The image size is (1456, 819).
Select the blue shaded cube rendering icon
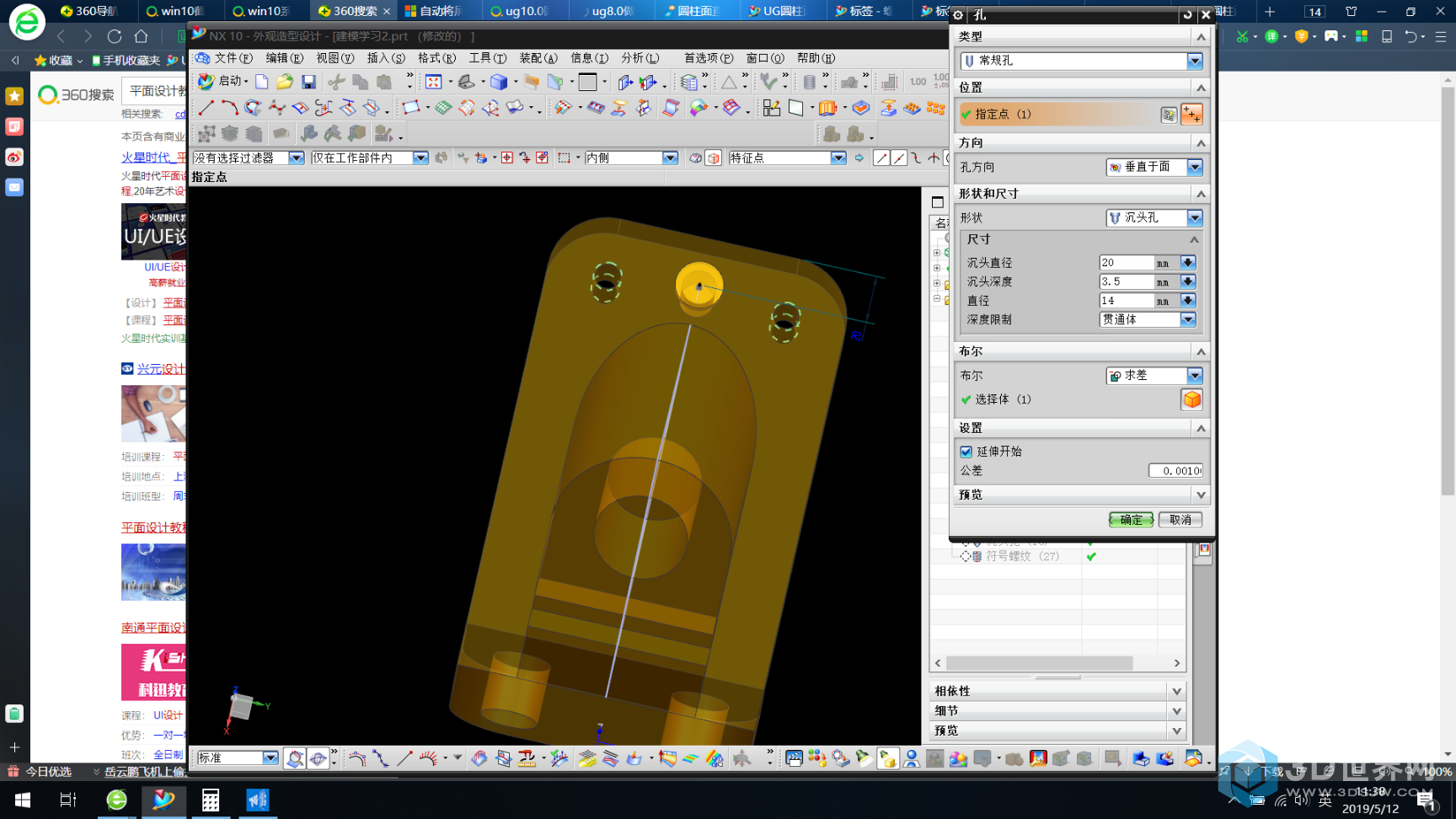499,82
